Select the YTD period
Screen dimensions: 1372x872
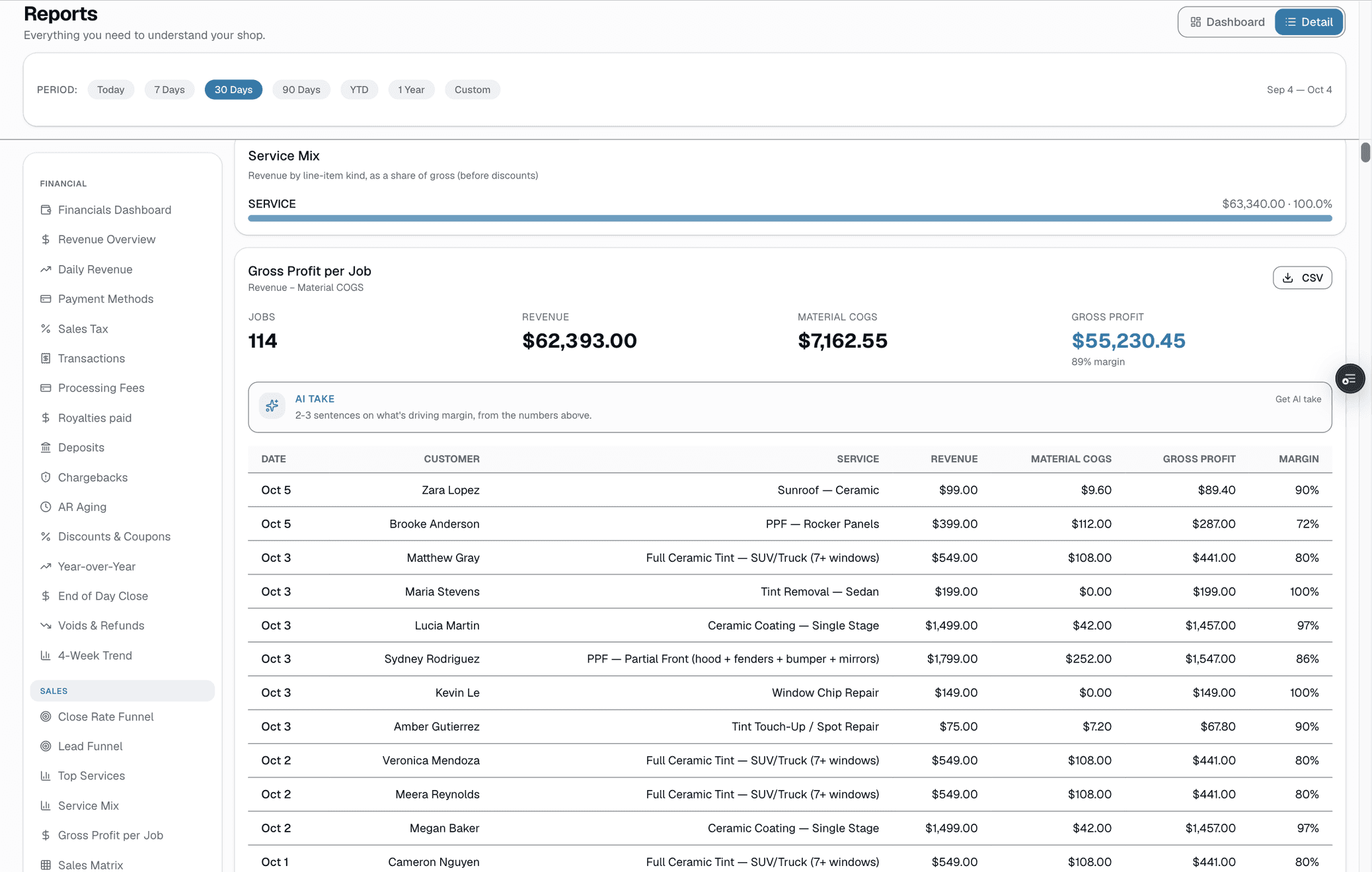(359, 89)
